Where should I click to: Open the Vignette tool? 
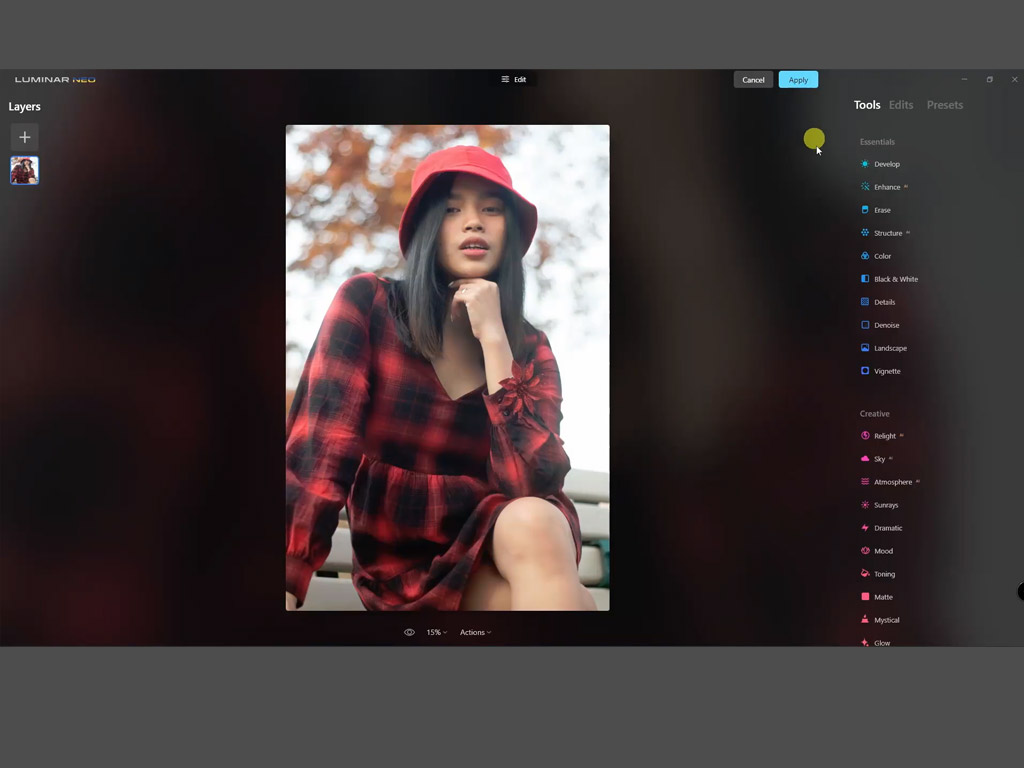pos(886,371)
